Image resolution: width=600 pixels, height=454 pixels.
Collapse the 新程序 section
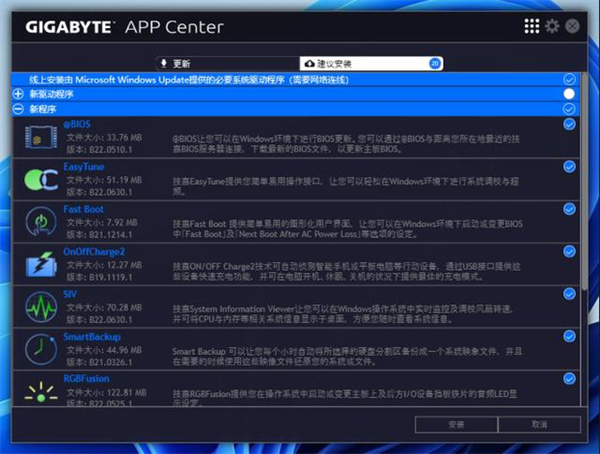tap(18, 107)
